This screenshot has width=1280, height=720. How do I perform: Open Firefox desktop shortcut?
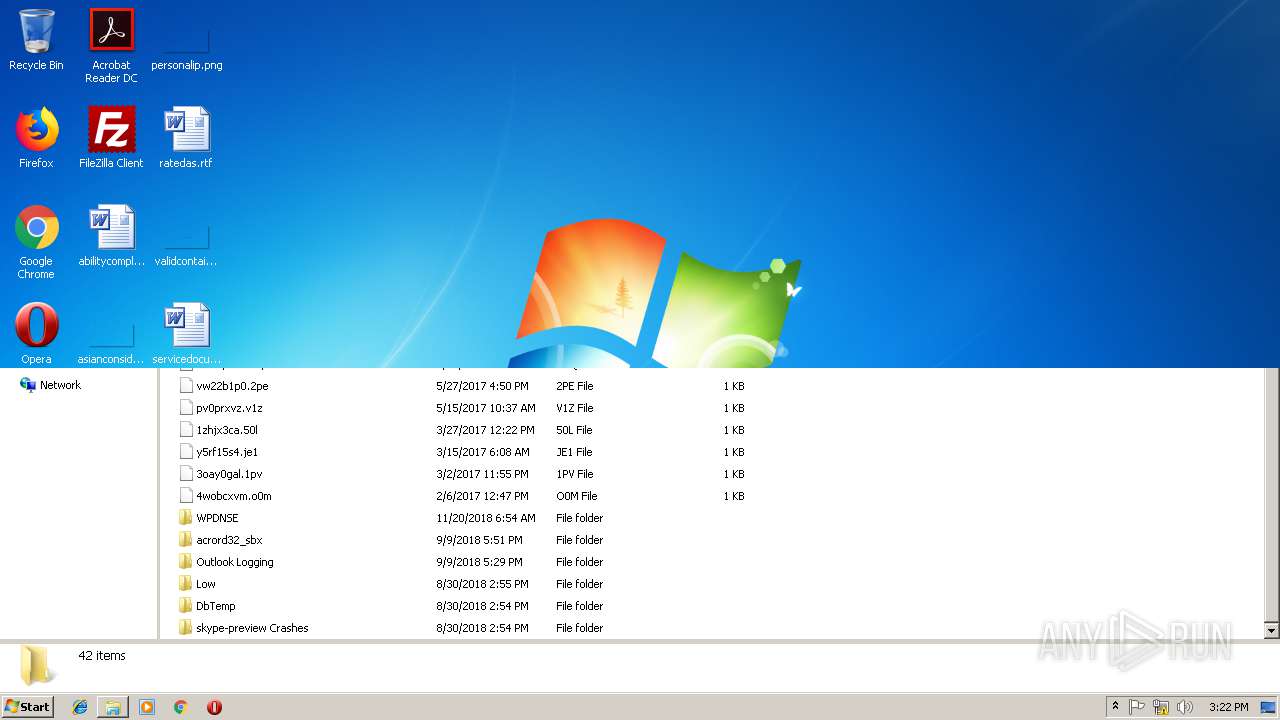coord(36,138)
